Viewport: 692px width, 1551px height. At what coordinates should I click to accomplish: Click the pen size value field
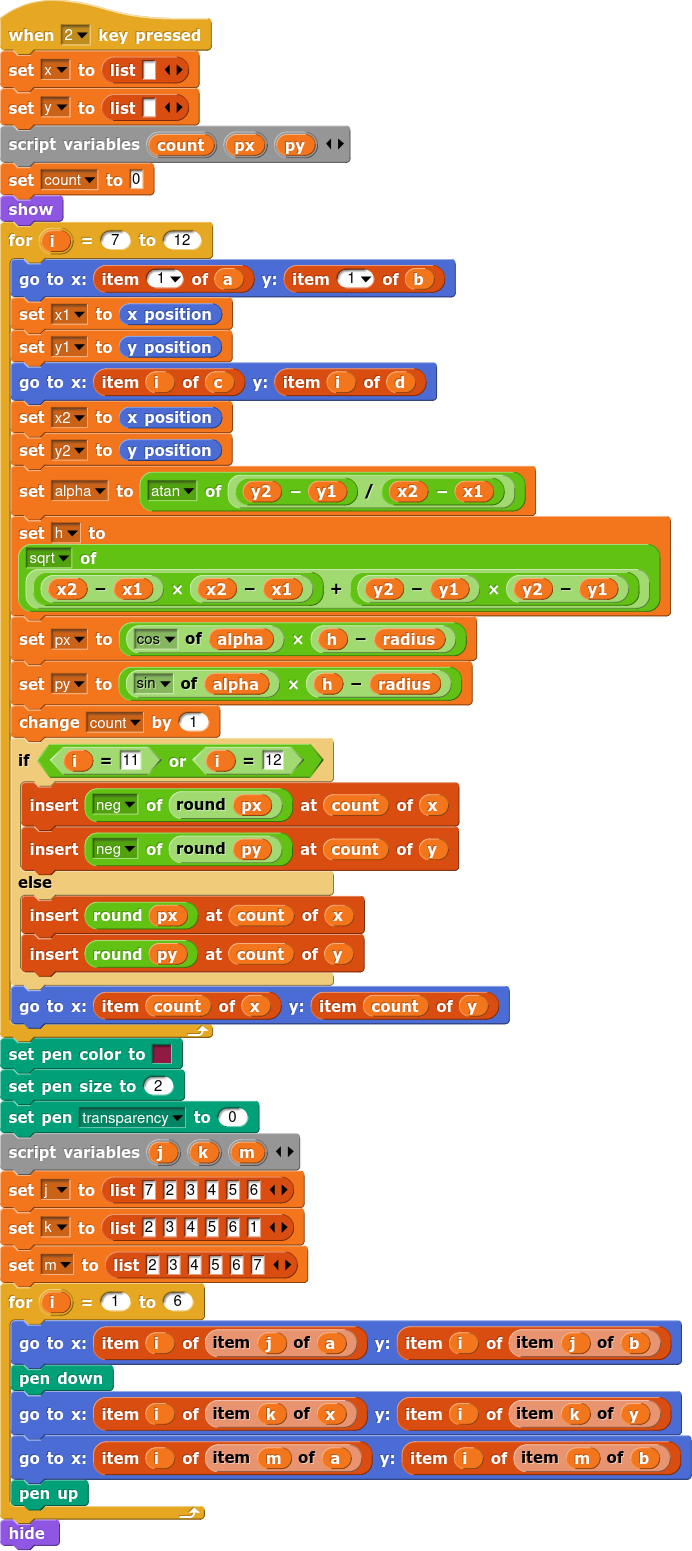tap(157, 1086)
